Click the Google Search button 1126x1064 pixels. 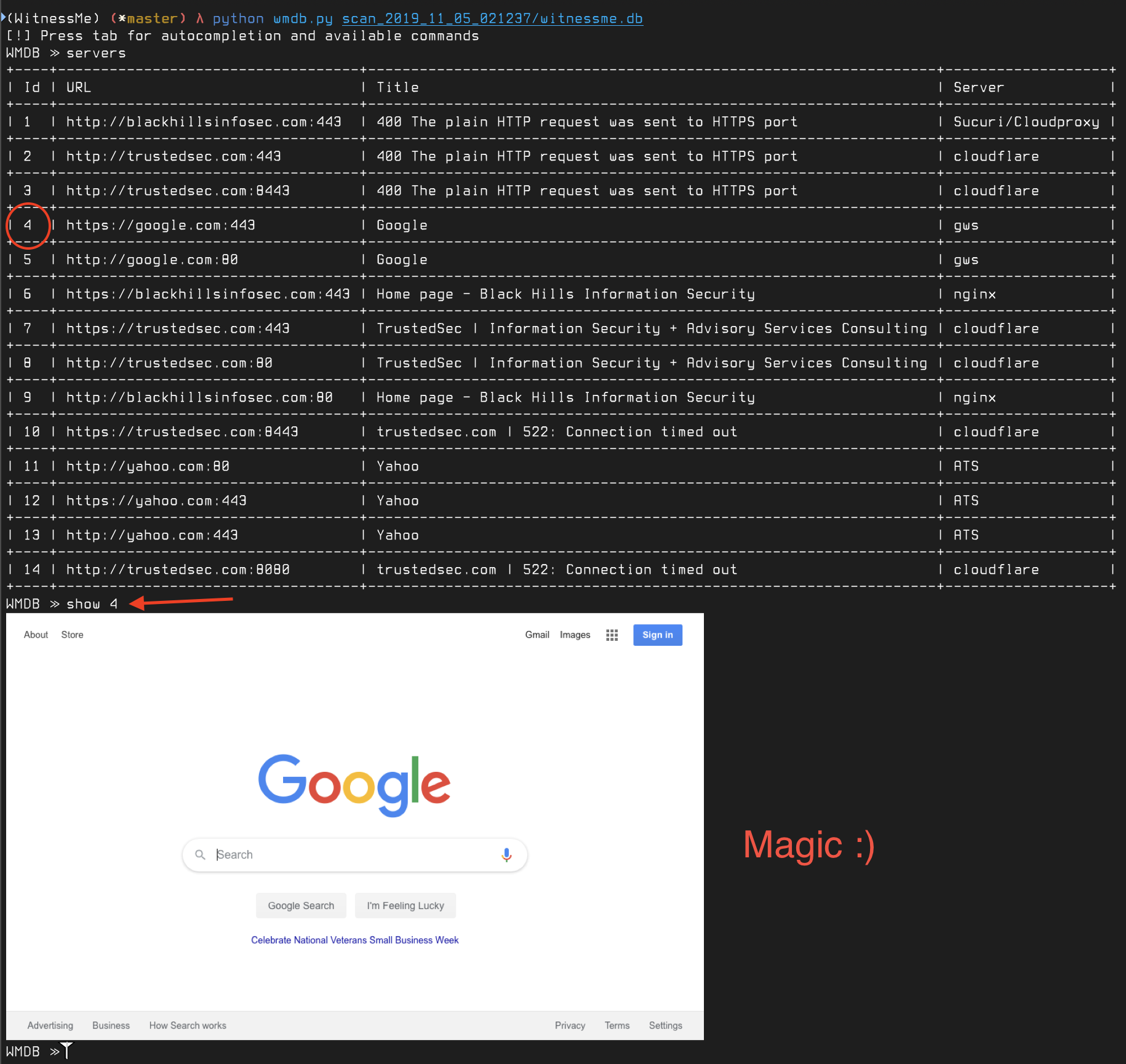(301, 905)
